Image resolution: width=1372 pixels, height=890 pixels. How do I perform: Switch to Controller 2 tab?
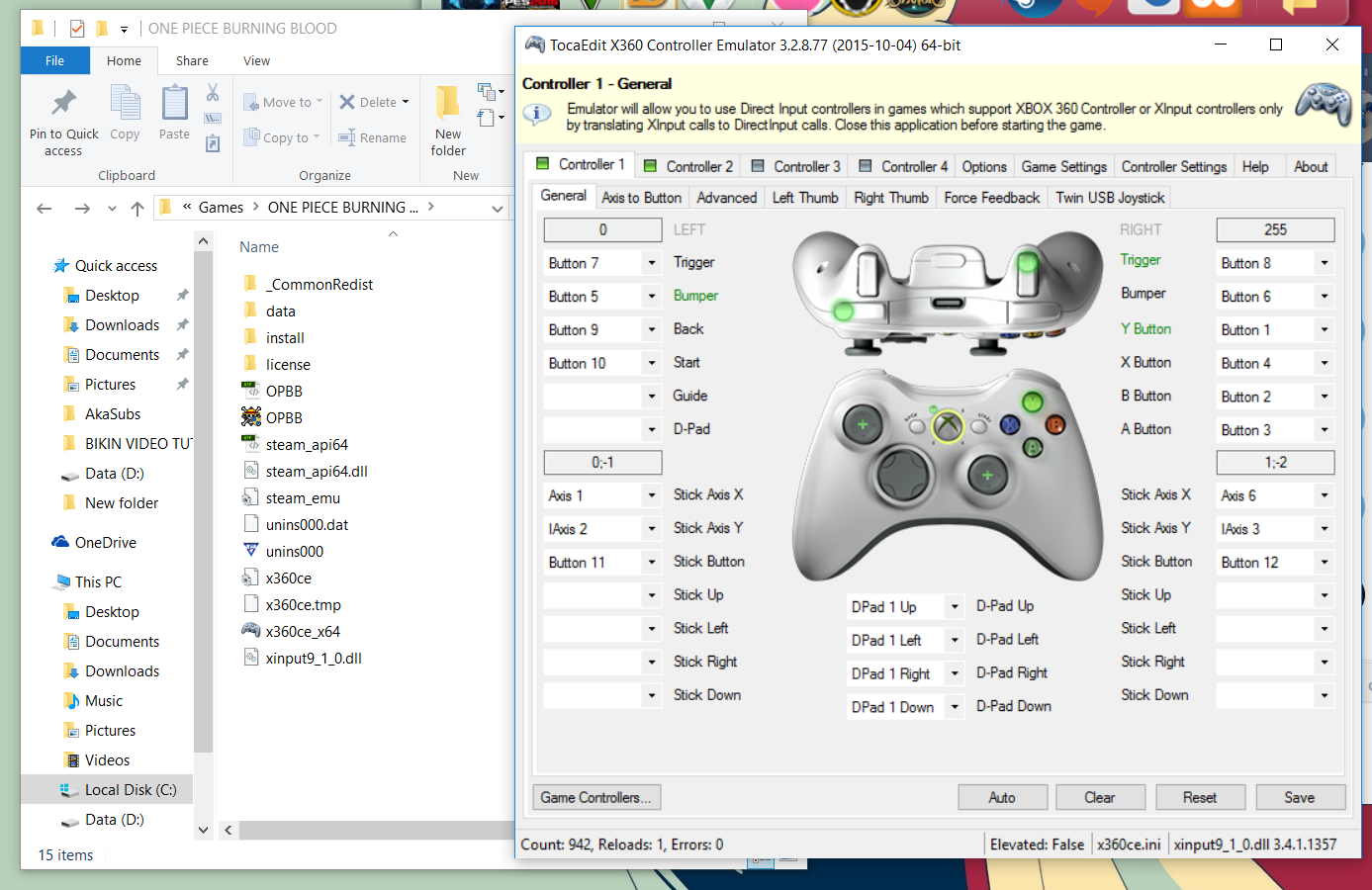click(687, 166)
